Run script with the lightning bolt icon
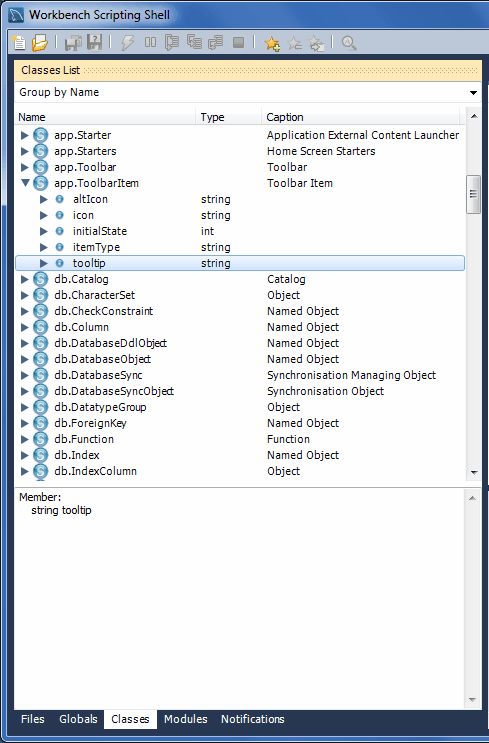This screenshot has height=743, width=489. [x=127, y=43]
